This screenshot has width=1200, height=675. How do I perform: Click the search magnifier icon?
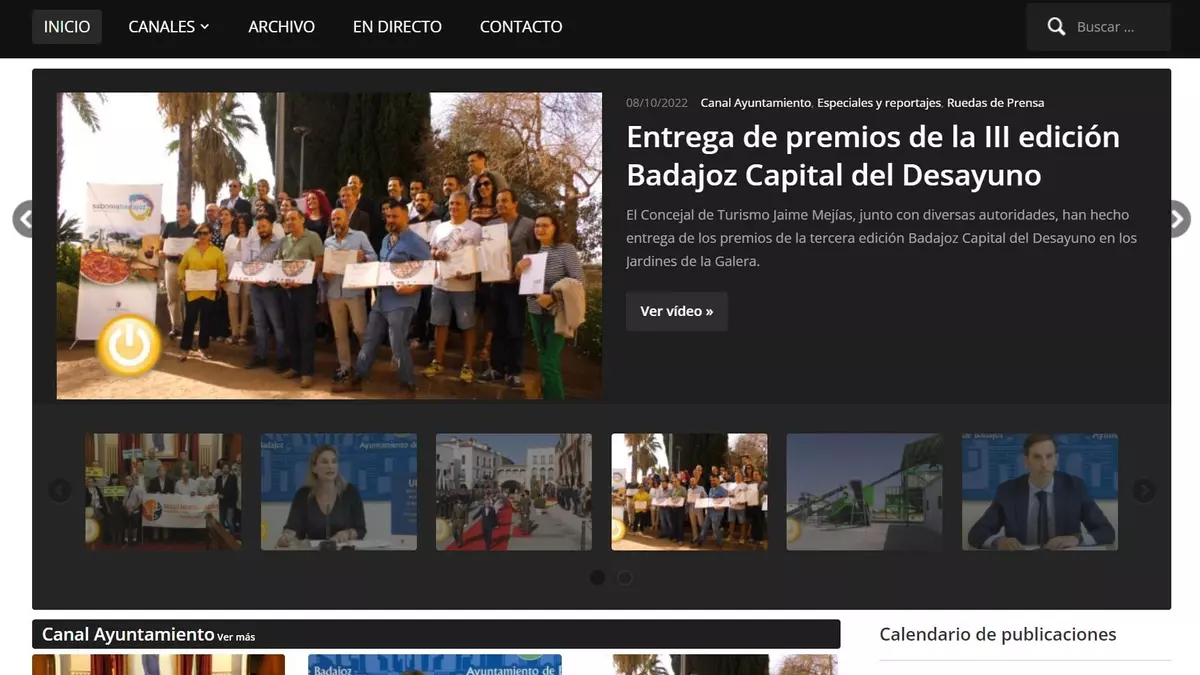[x=1056, y=27]
